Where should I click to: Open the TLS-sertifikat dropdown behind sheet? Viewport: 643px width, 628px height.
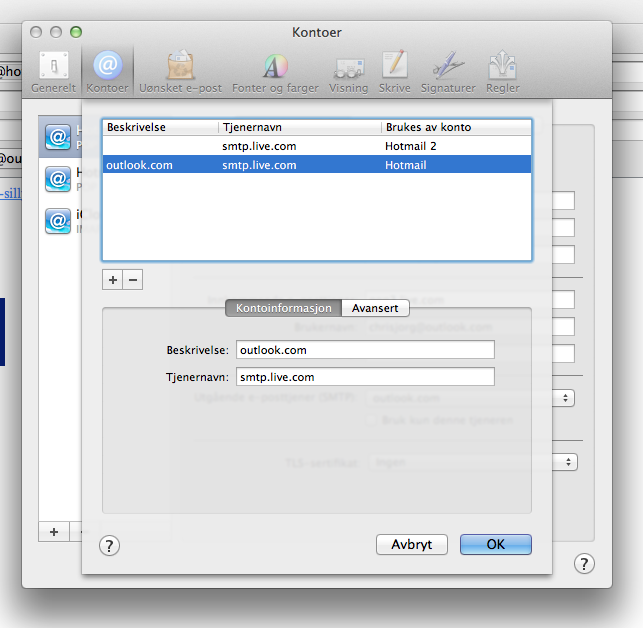567,462
